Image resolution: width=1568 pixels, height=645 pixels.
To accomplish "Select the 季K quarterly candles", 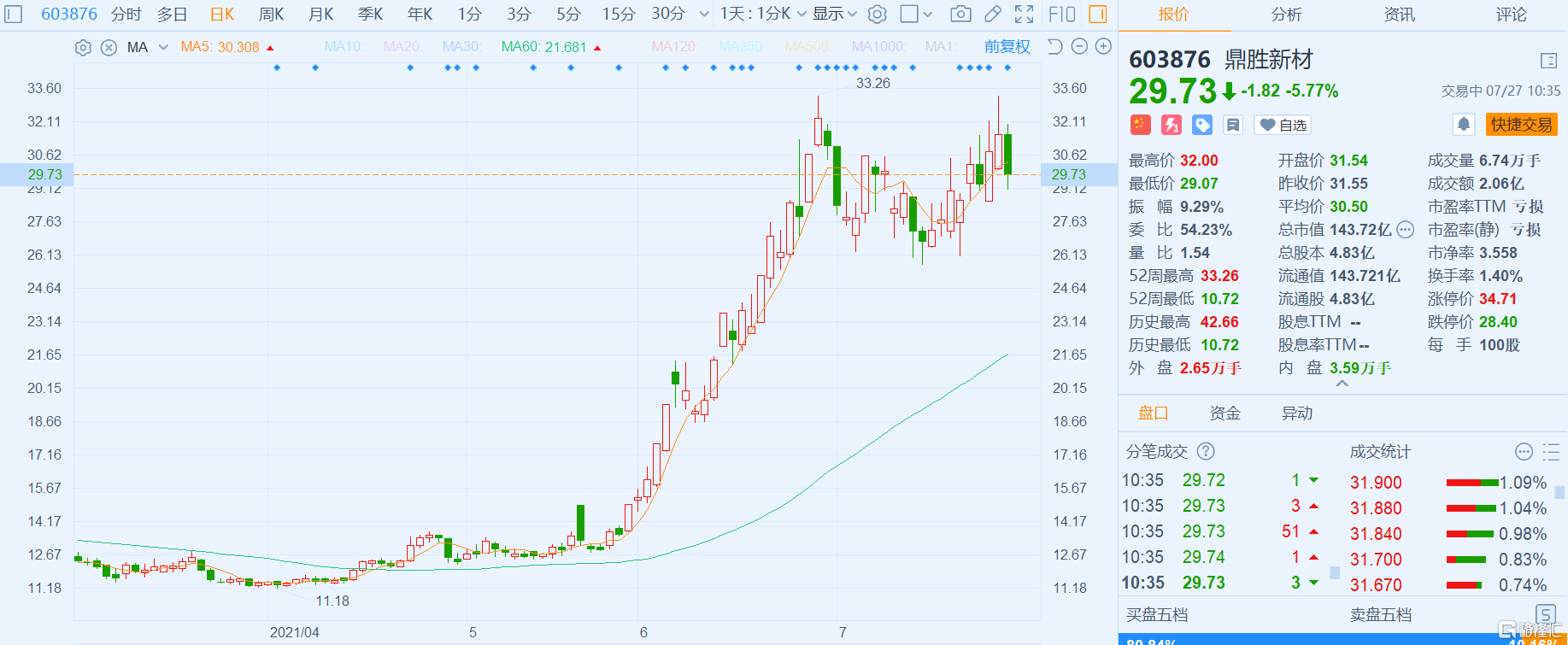I will click(x=370, y=15).
